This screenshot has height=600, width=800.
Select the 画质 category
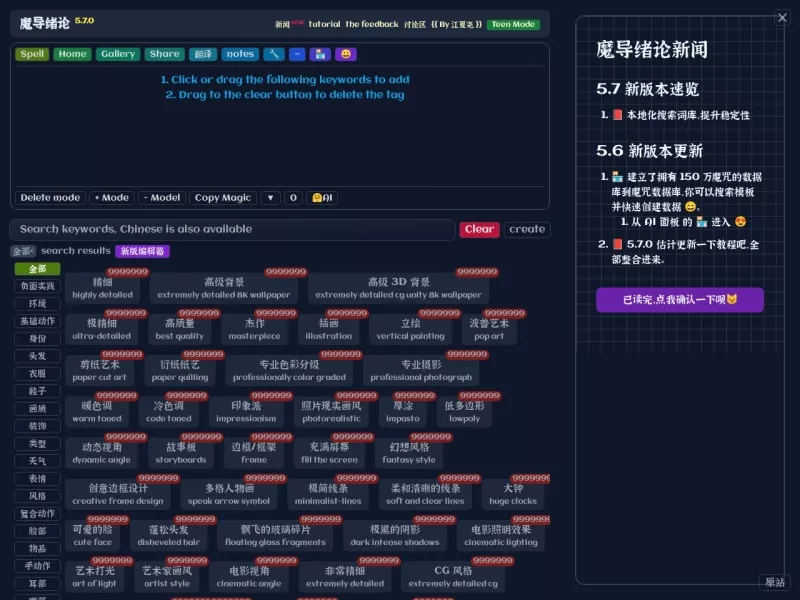point(37,409)
